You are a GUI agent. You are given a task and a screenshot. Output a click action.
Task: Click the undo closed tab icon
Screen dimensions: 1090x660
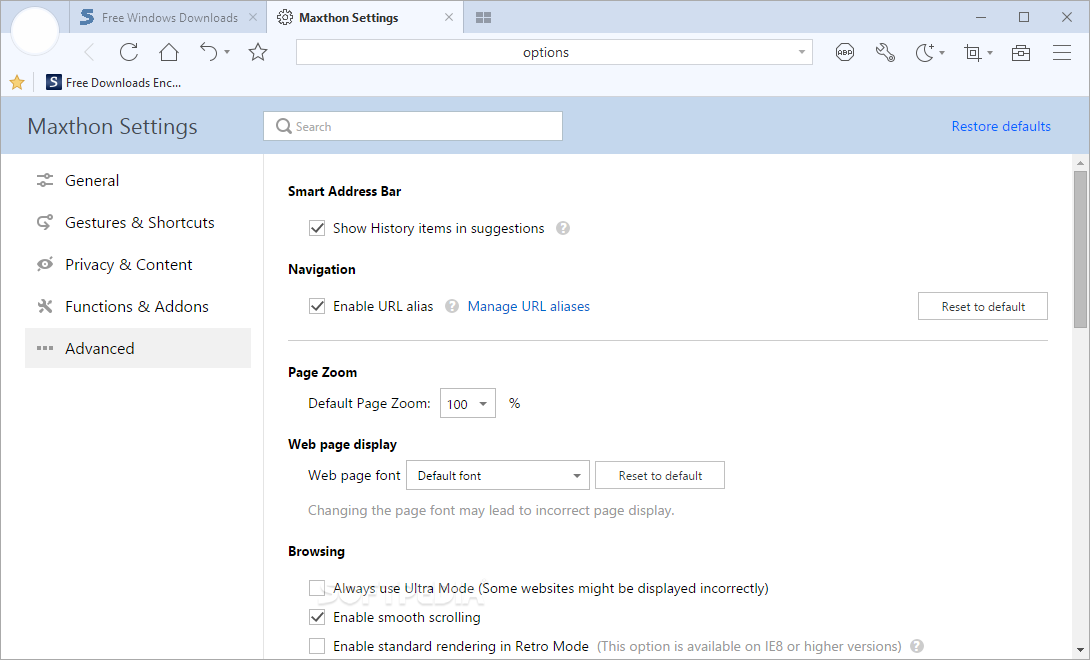coord(209,52)
